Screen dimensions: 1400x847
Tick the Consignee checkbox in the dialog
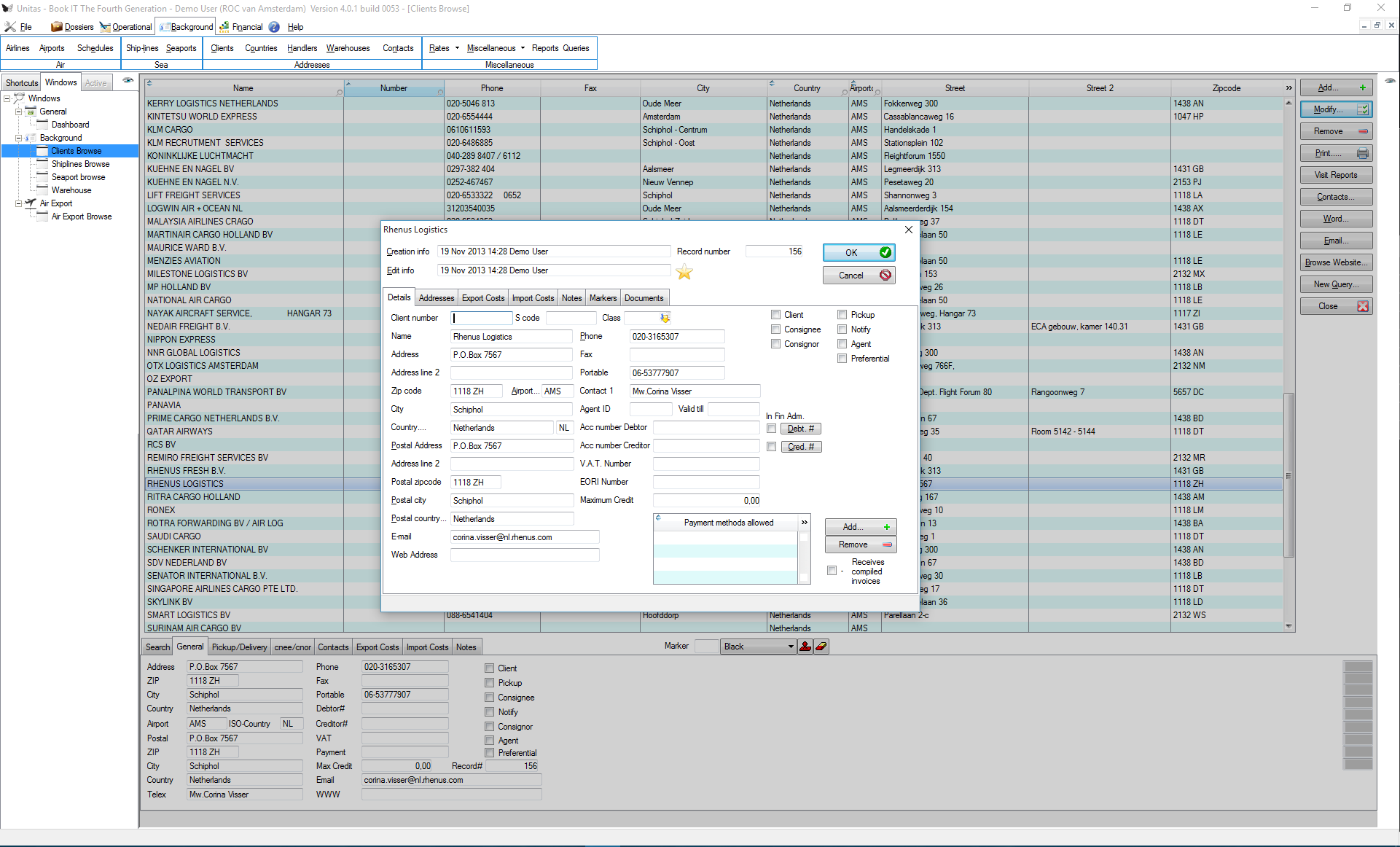click(x=776, y=329)
